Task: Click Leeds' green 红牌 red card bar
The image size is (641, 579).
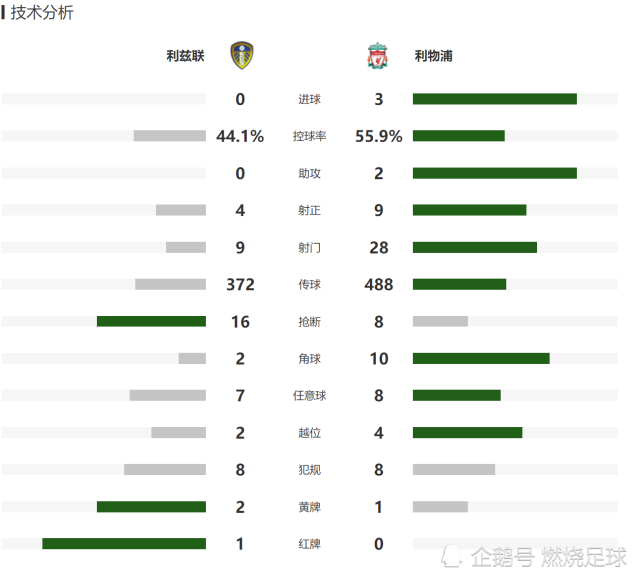Action: coord(124,543)
